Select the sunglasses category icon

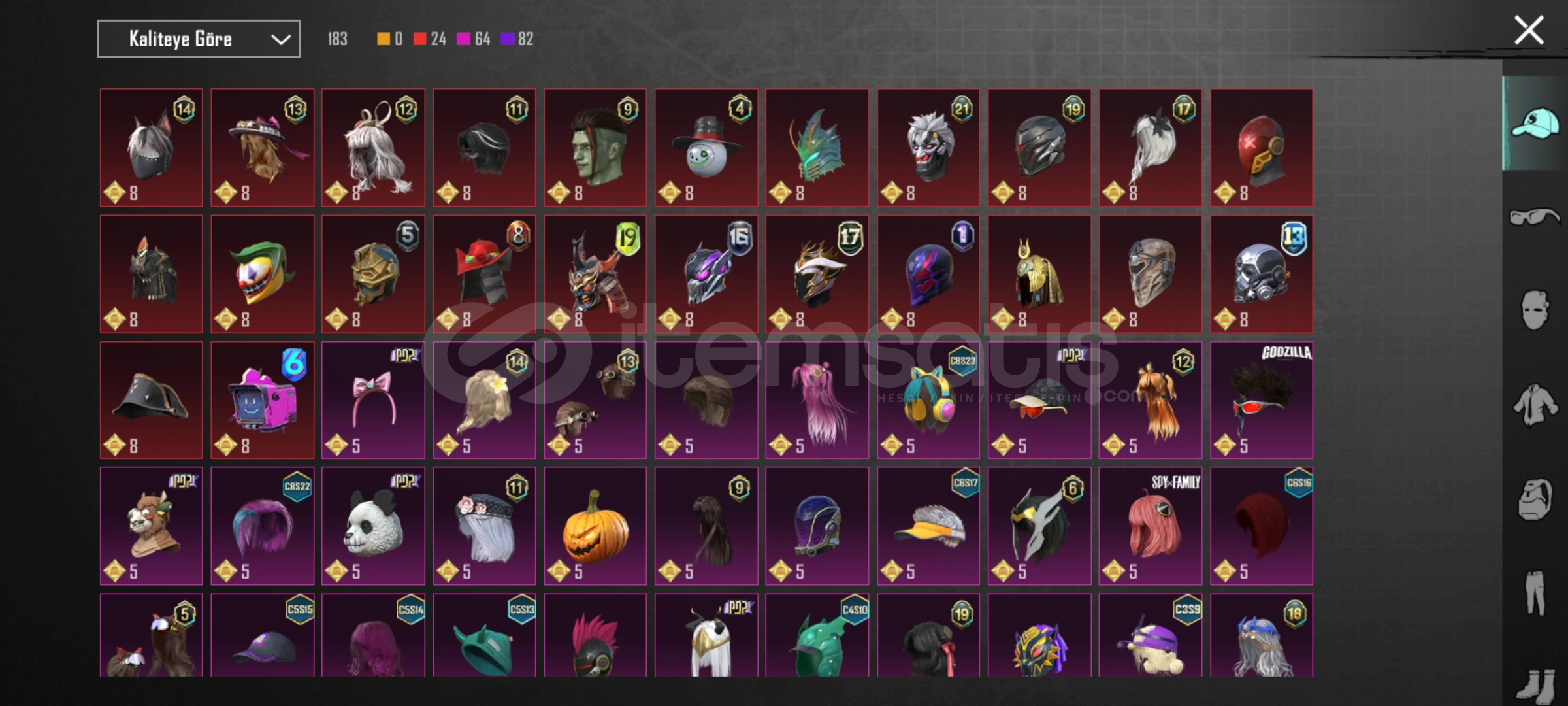click(1535, 216)
